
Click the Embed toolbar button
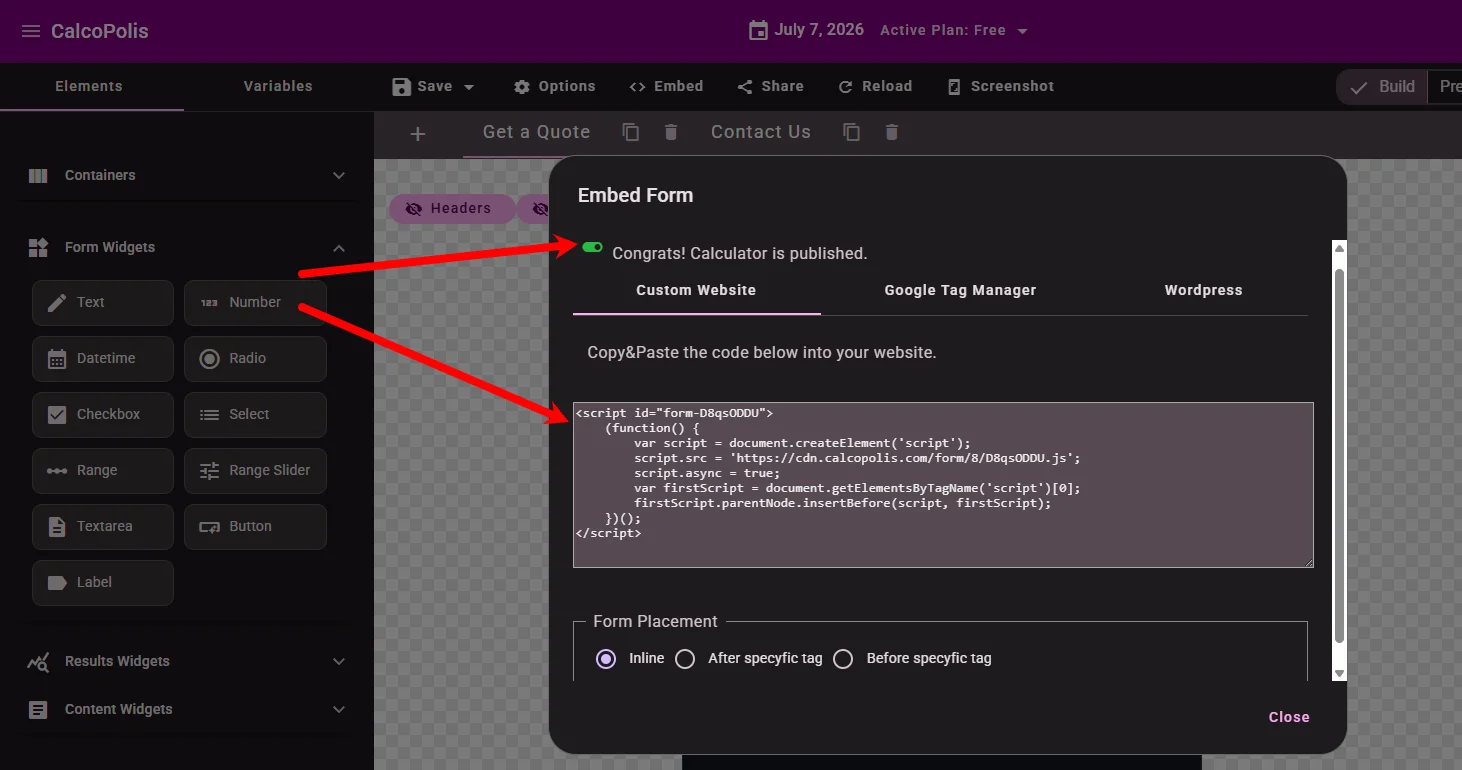coord(666,86)
